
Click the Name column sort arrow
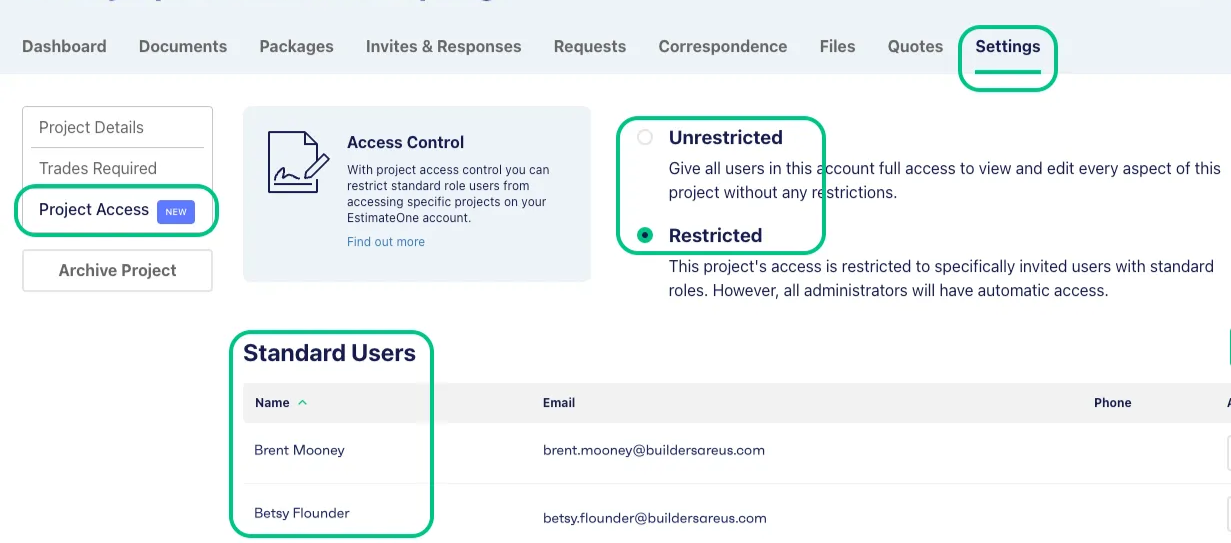[303, 403]
